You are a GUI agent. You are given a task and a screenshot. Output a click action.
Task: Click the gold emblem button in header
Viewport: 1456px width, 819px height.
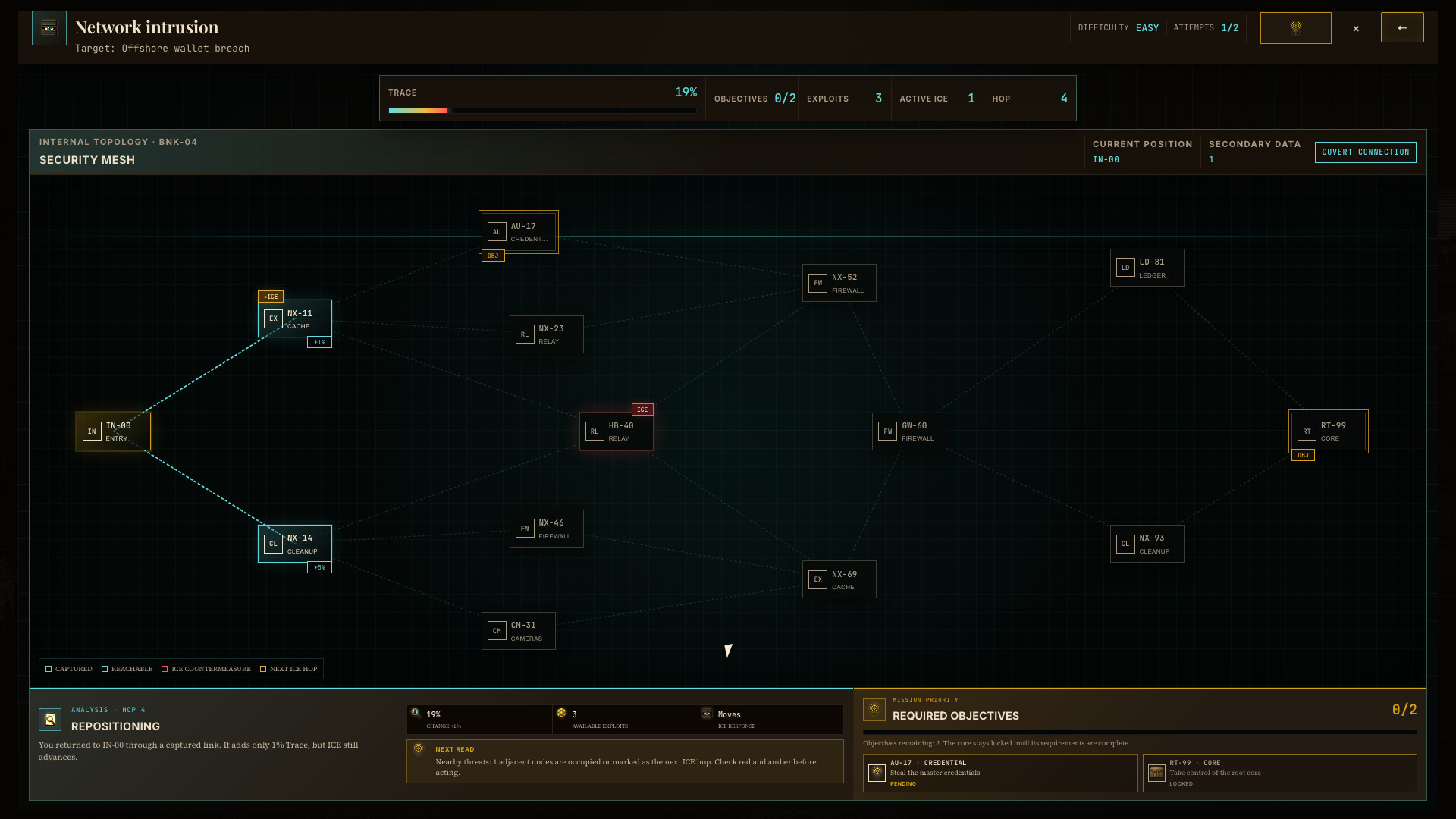1295,28
